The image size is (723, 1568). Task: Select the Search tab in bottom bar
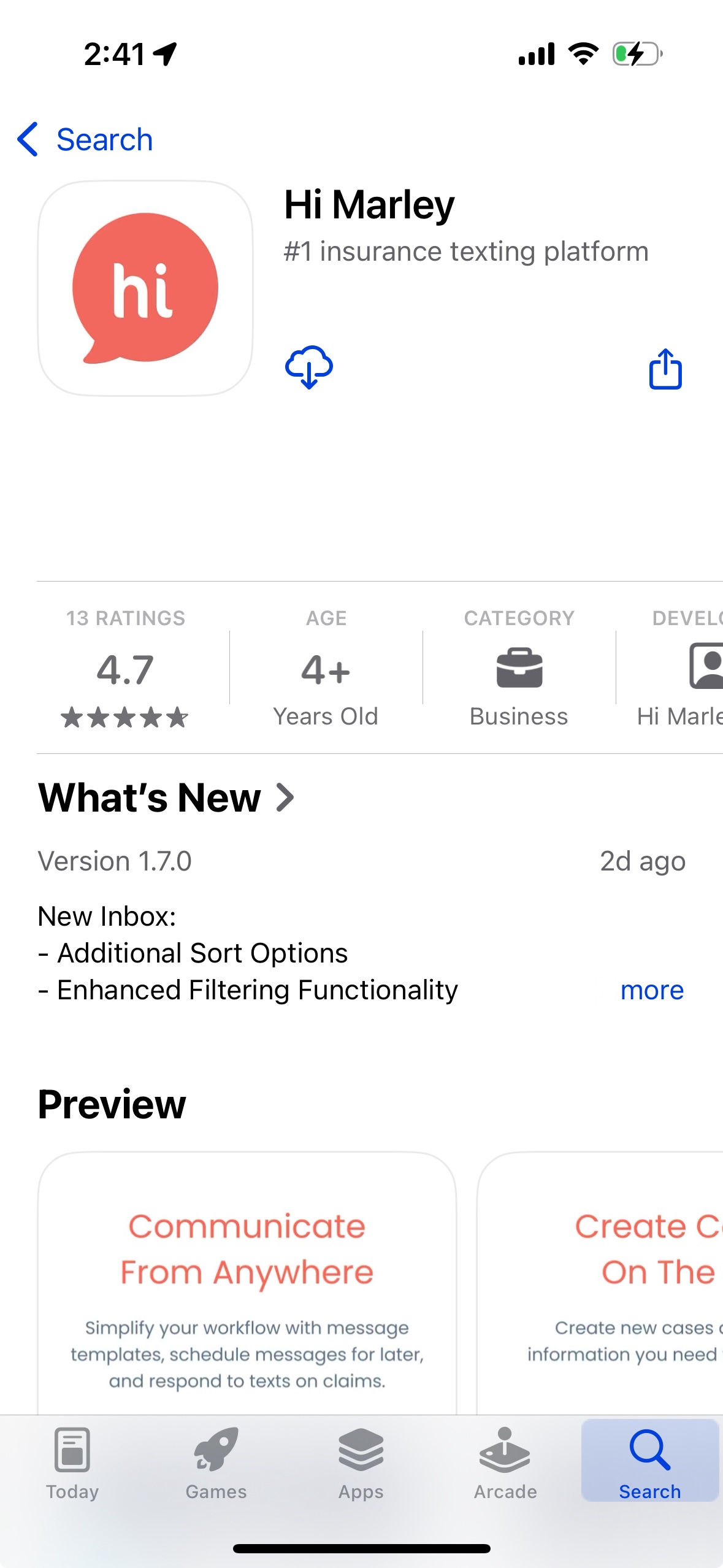pos(649,1462)
